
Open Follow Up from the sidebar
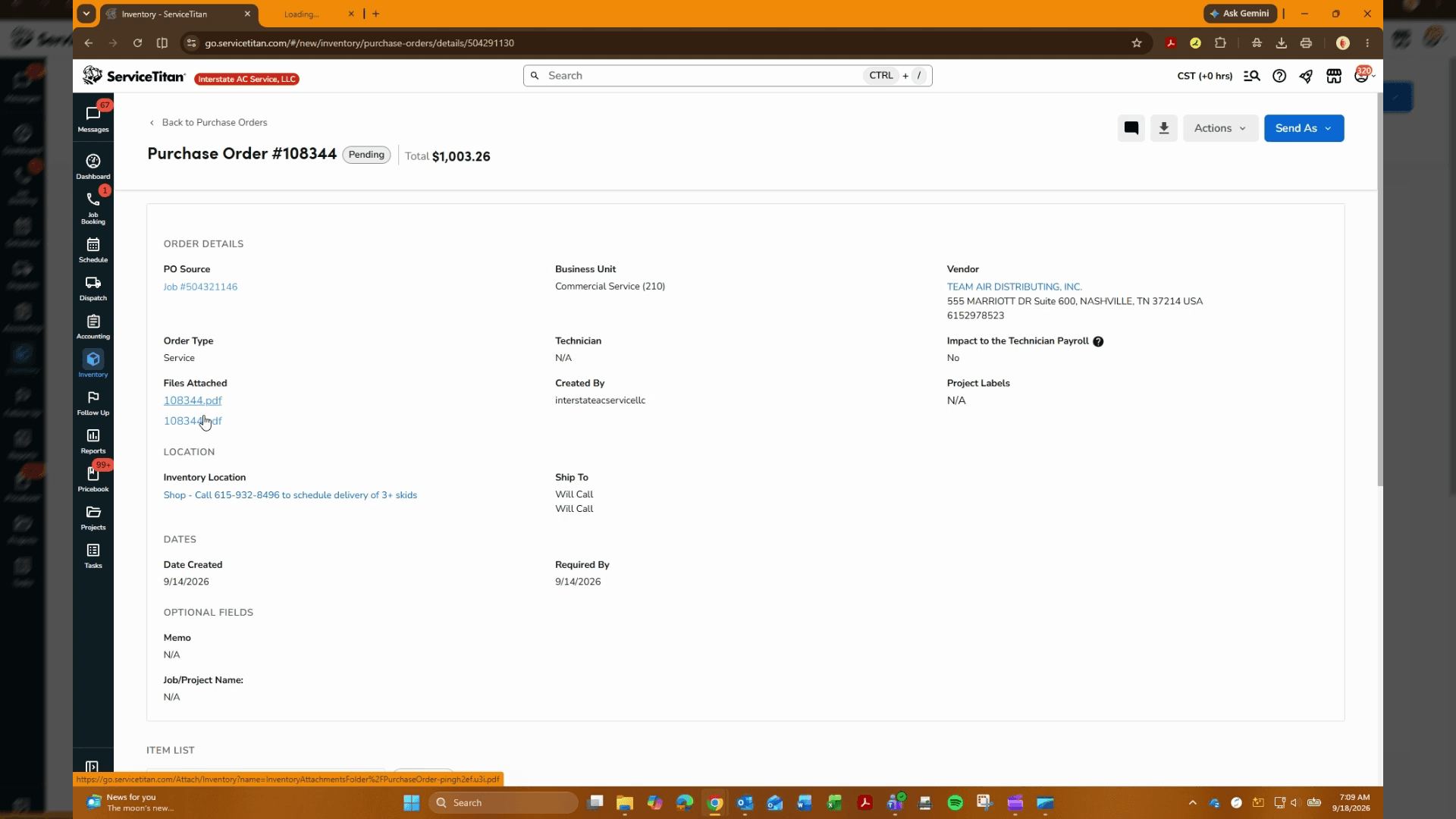tap(93, 403)
